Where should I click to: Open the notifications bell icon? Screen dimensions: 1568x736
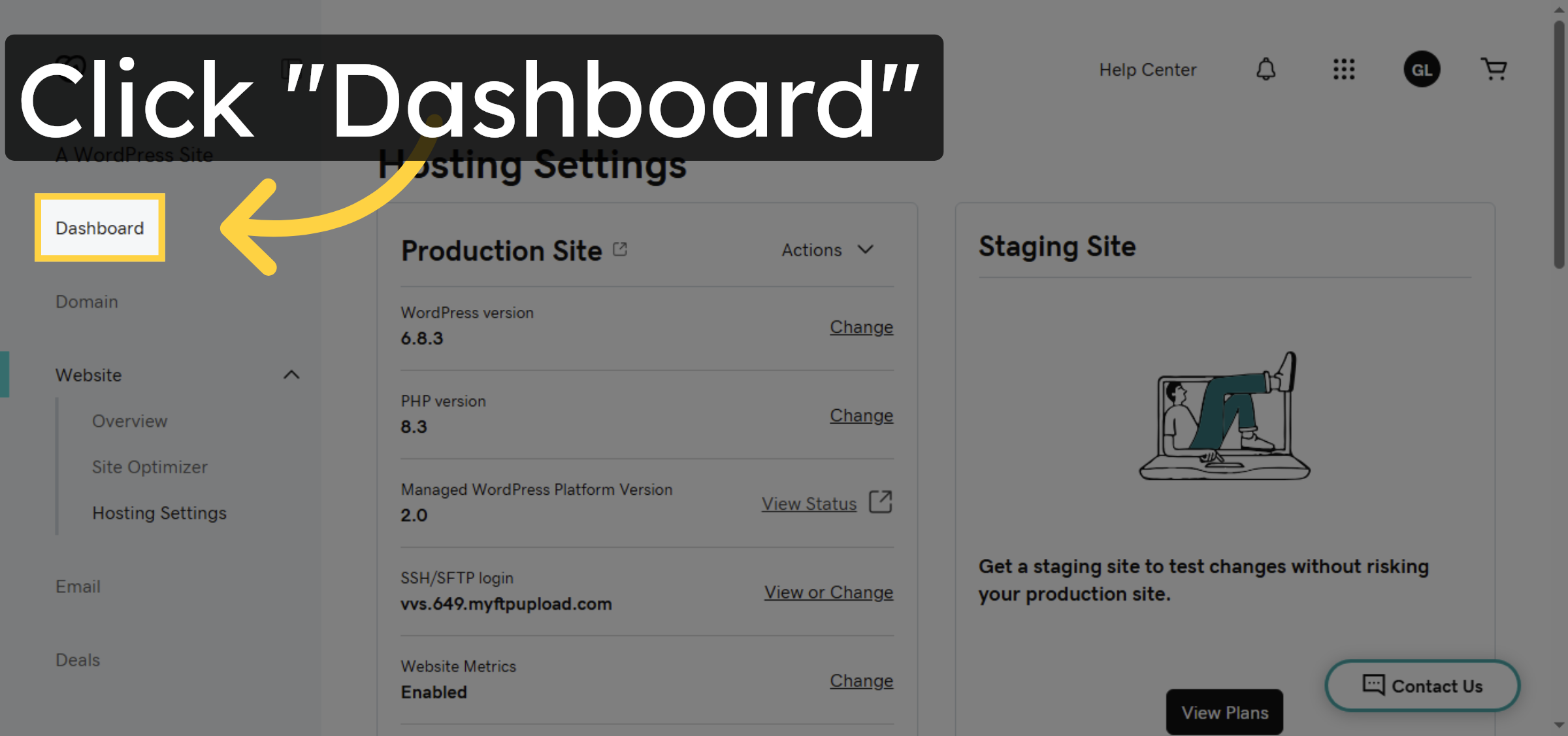point(1266,69)
